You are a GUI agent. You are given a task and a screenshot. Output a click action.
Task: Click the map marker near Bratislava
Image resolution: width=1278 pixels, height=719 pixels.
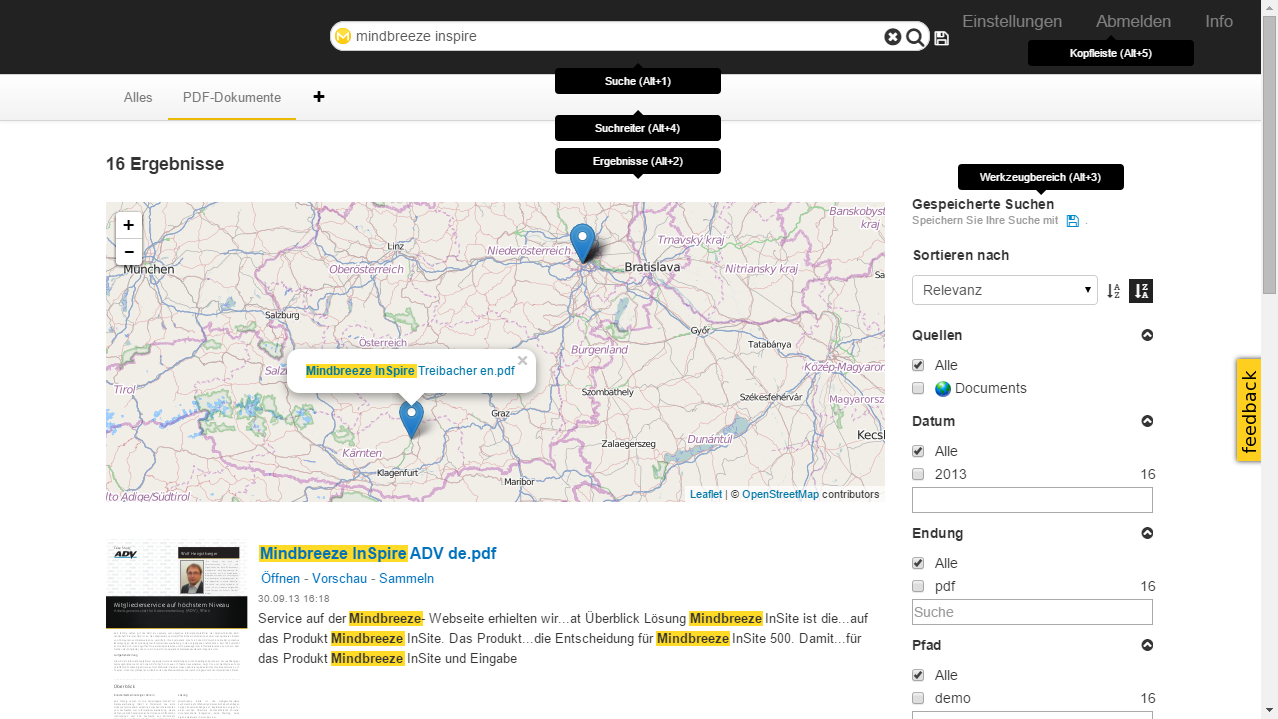(x=582, y=243)
